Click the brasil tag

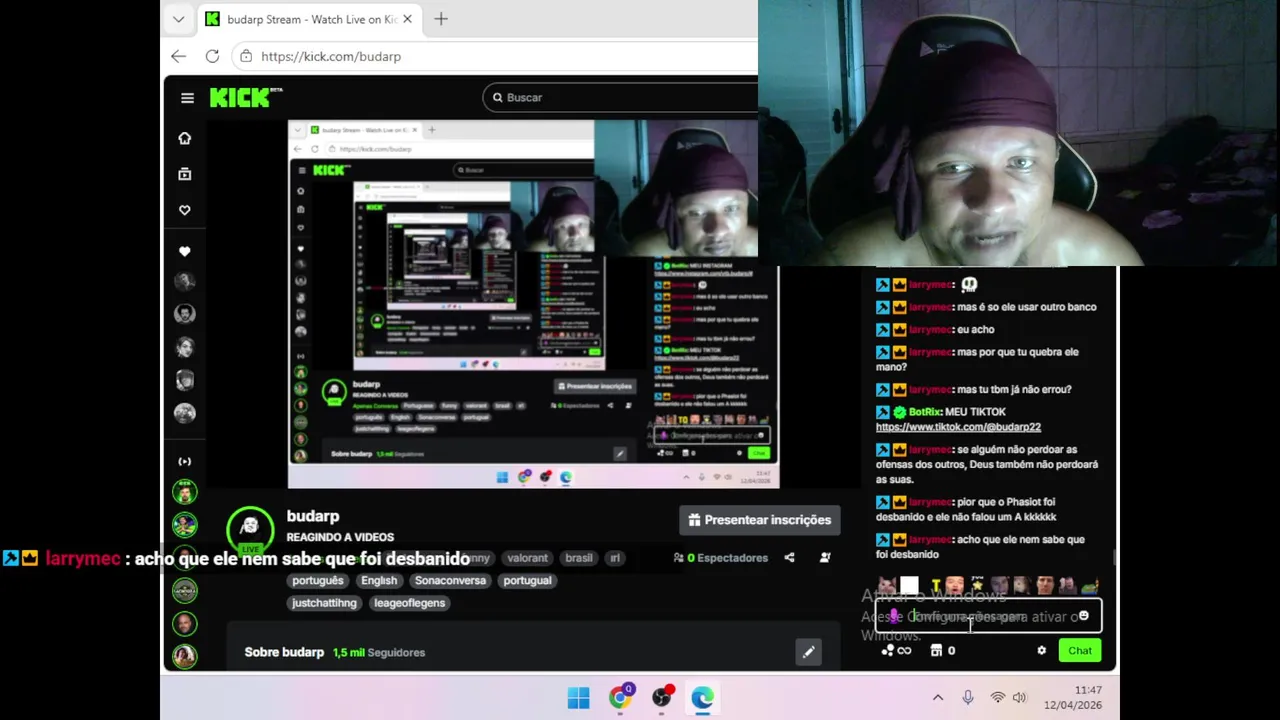578,558
